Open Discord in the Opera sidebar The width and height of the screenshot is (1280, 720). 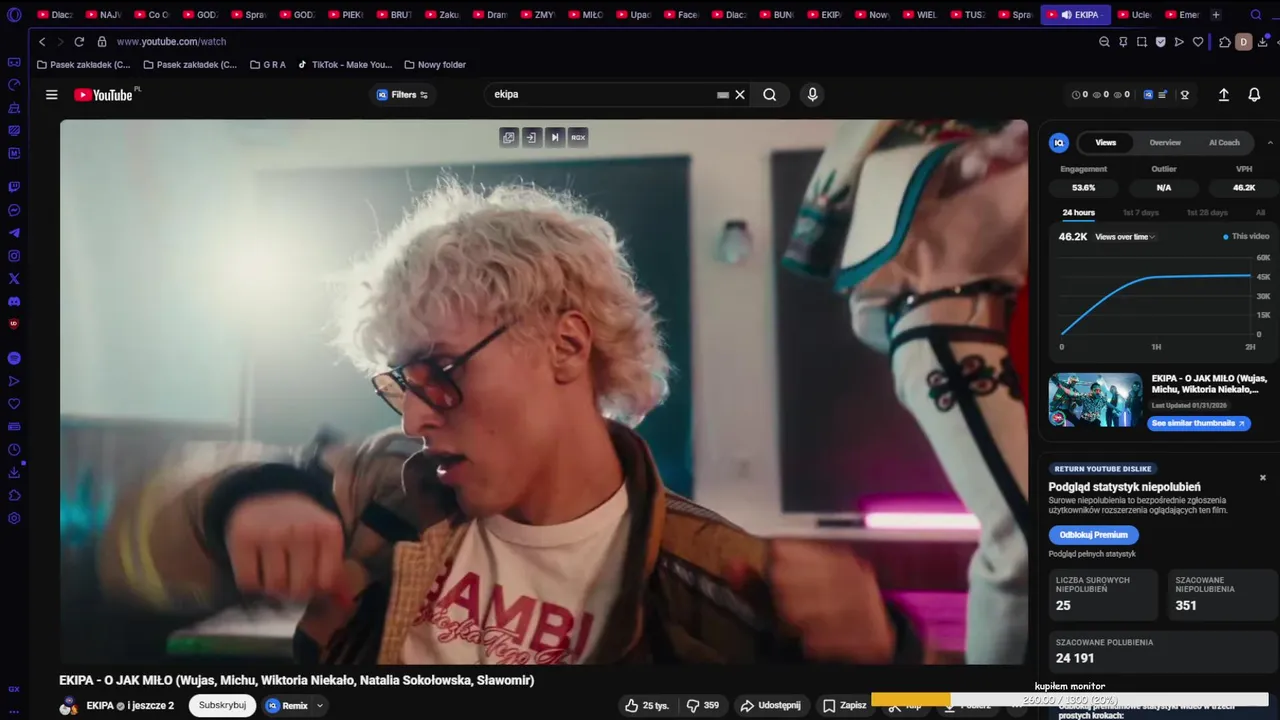click(x=14, y=301)
